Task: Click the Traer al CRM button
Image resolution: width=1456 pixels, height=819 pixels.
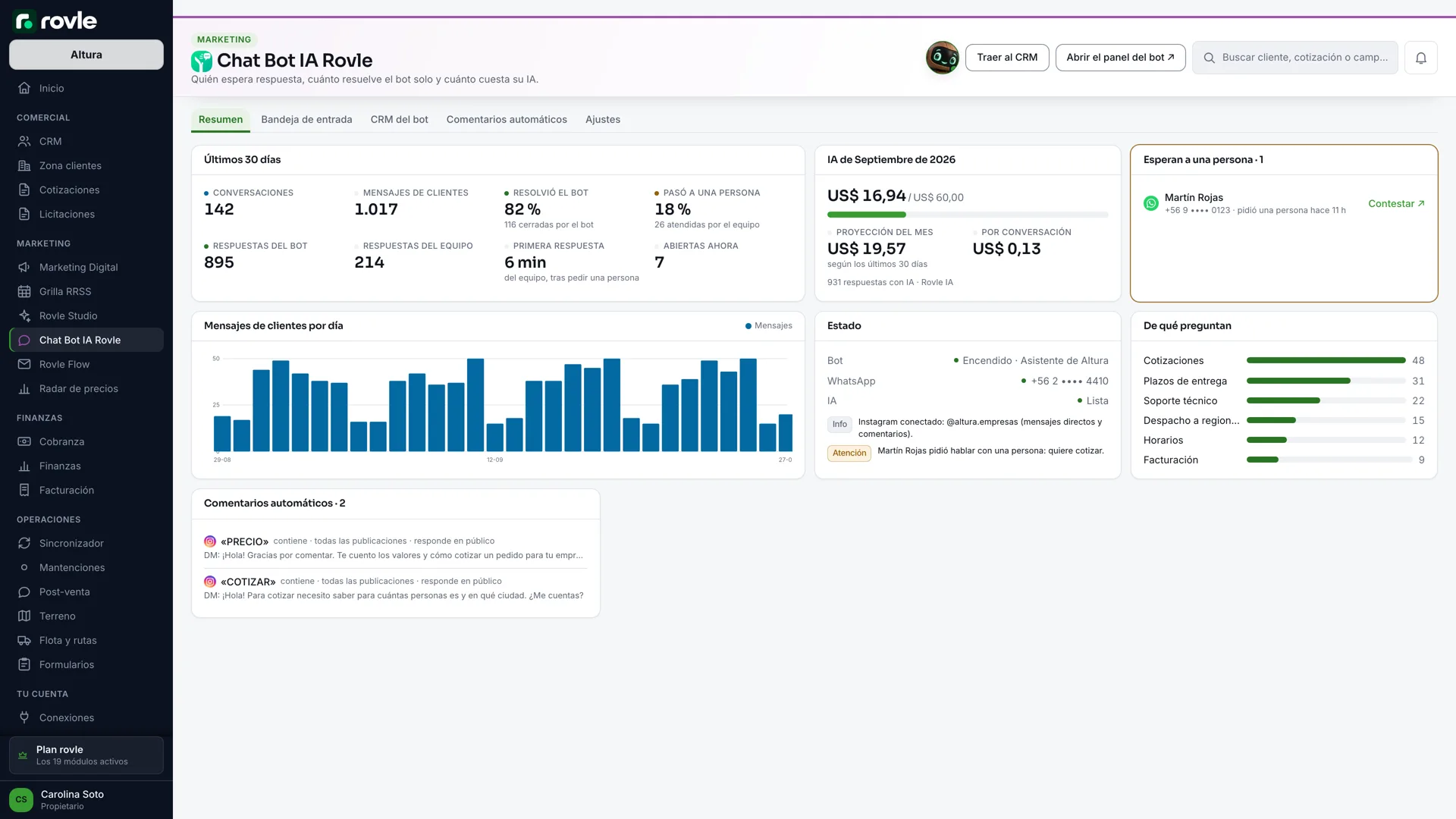Action: (1007, 58)
